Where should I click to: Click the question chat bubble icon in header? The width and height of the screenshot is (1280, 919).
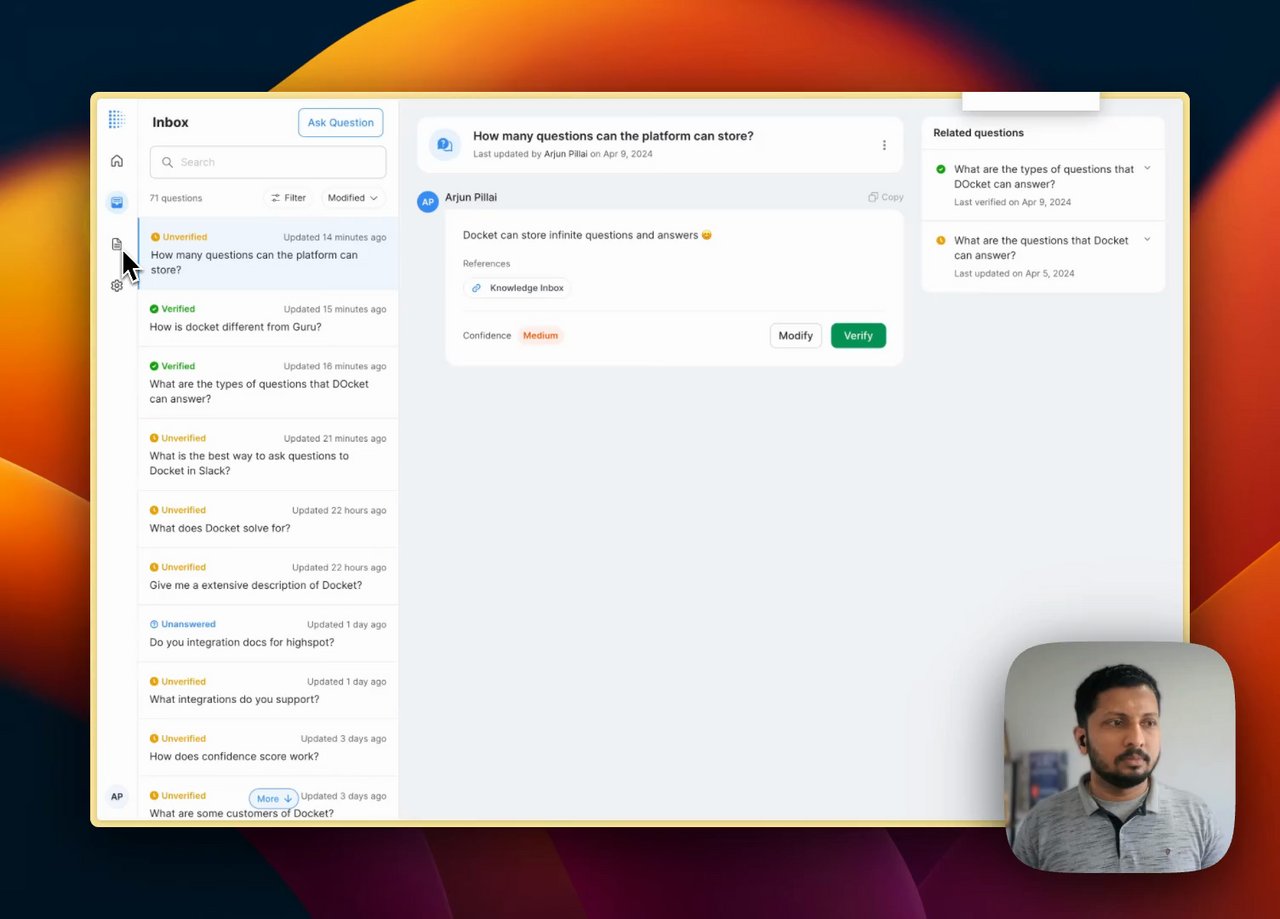(445, 145)
